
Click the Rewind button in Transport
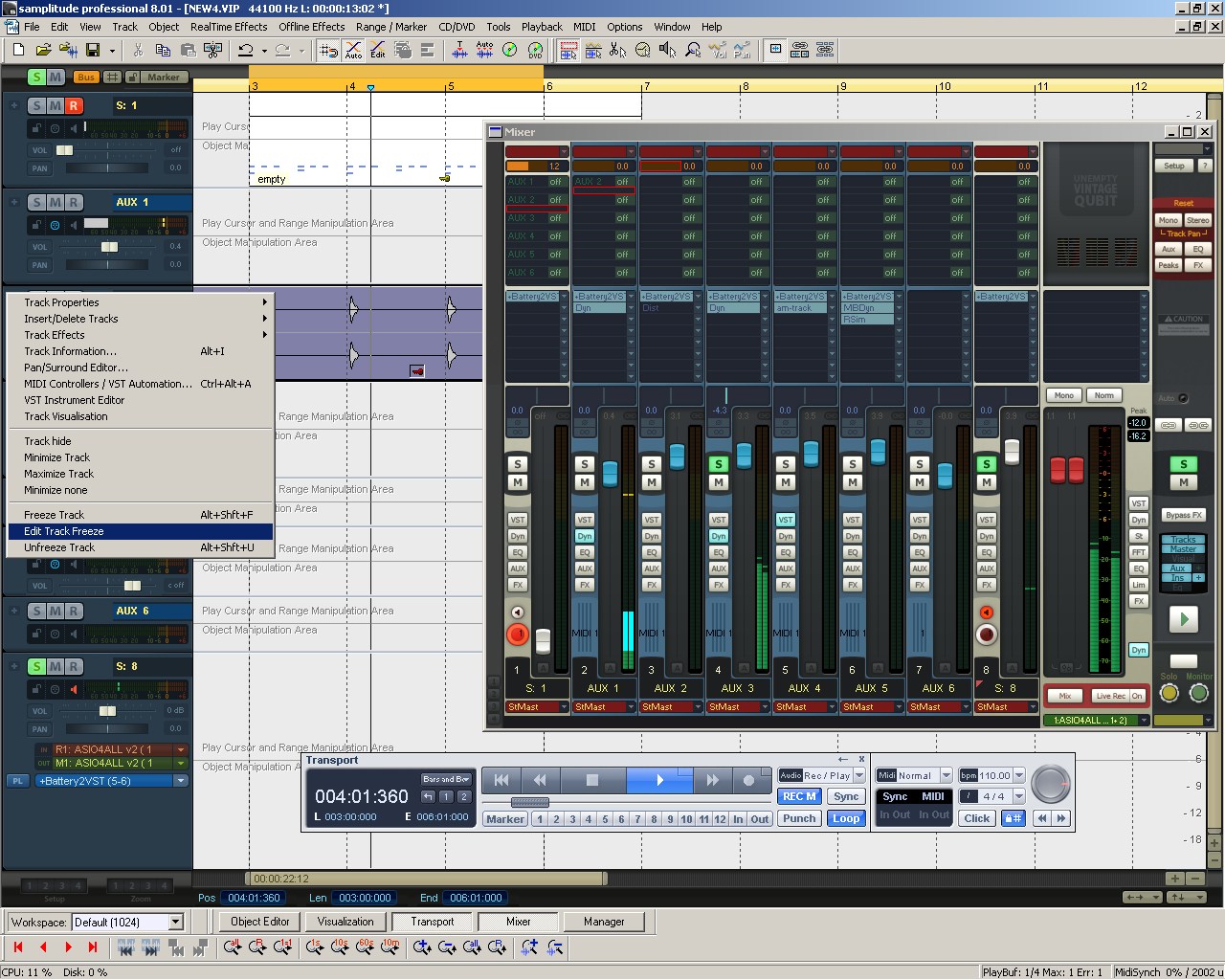[540, 781]
